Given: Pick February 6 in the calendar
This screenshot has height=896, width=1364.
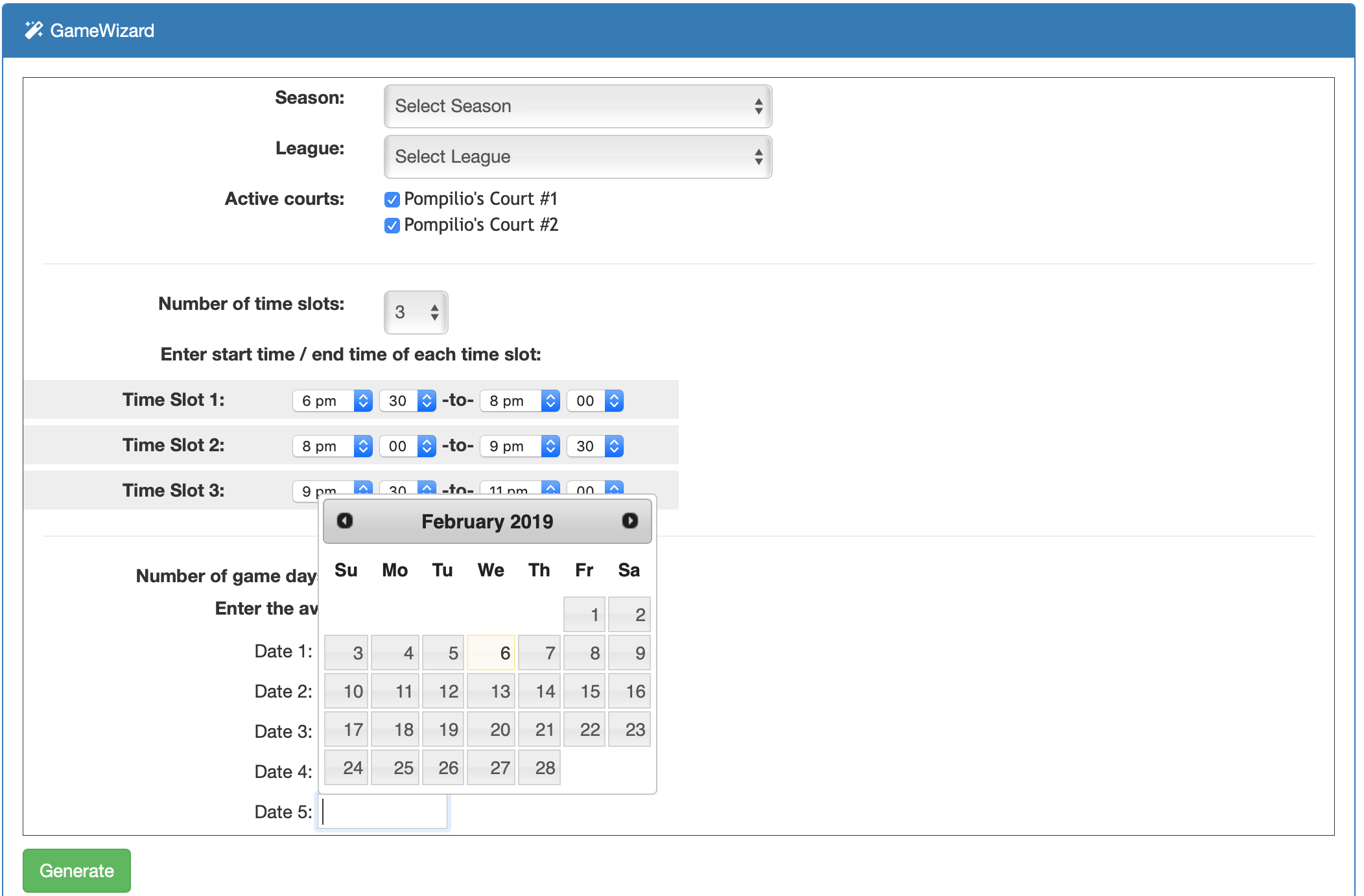Looking at the screenshot, I should click(x=491, y=653).
